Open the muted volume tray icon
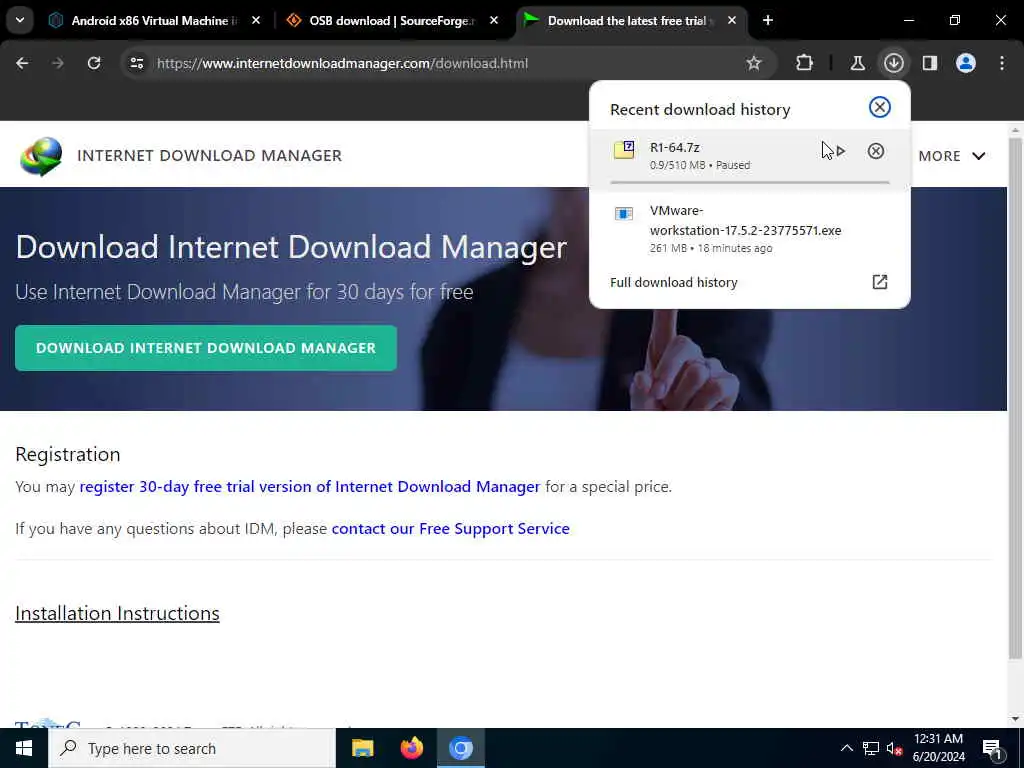Screen dimensions: 1024x768 click(894, 748)
